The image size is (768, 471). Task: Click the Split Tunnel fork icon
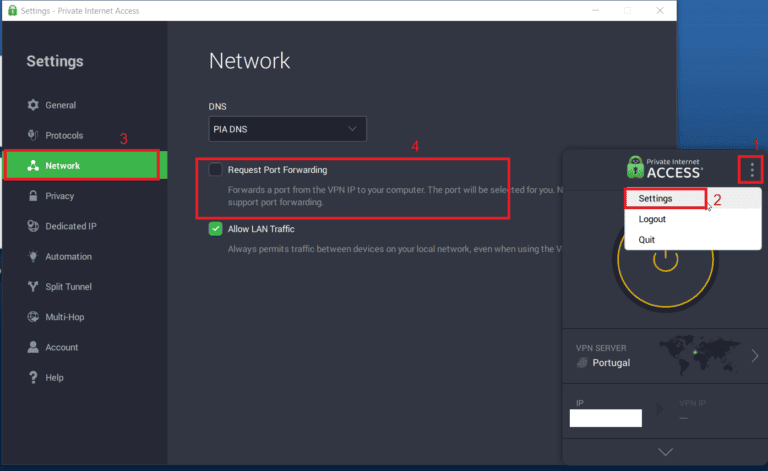click(33, 287)
